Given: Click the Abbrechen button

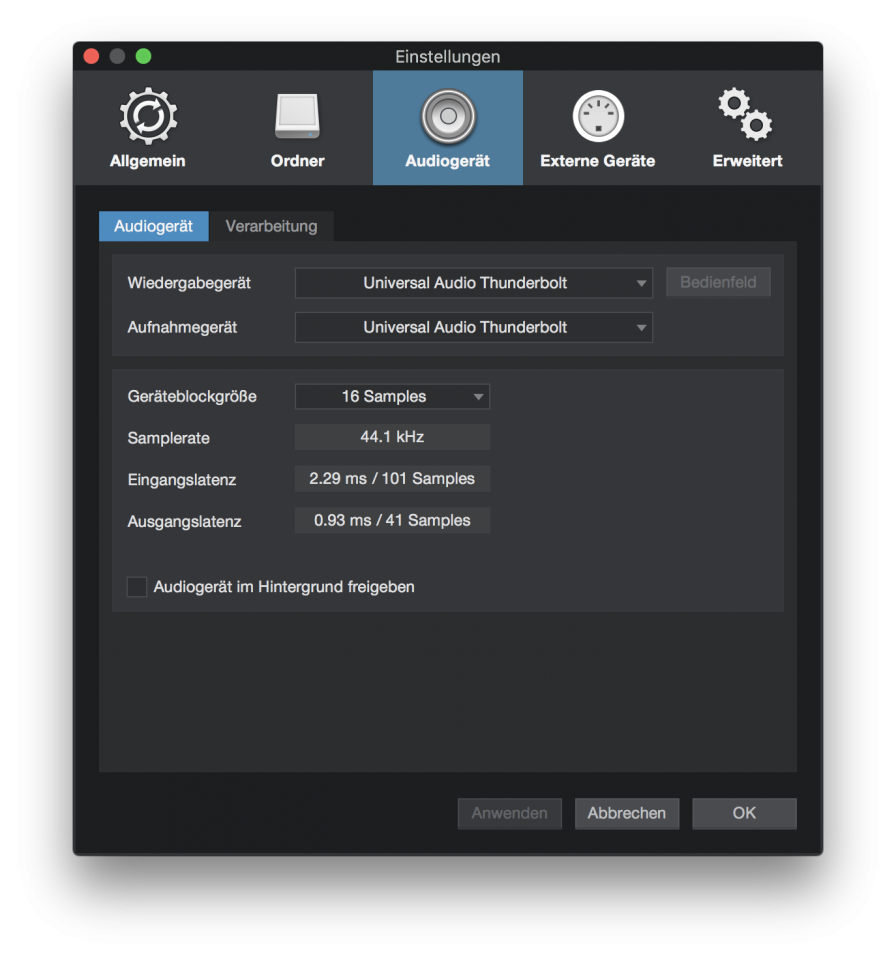Looking at the screenshot, I should (627, 813).
